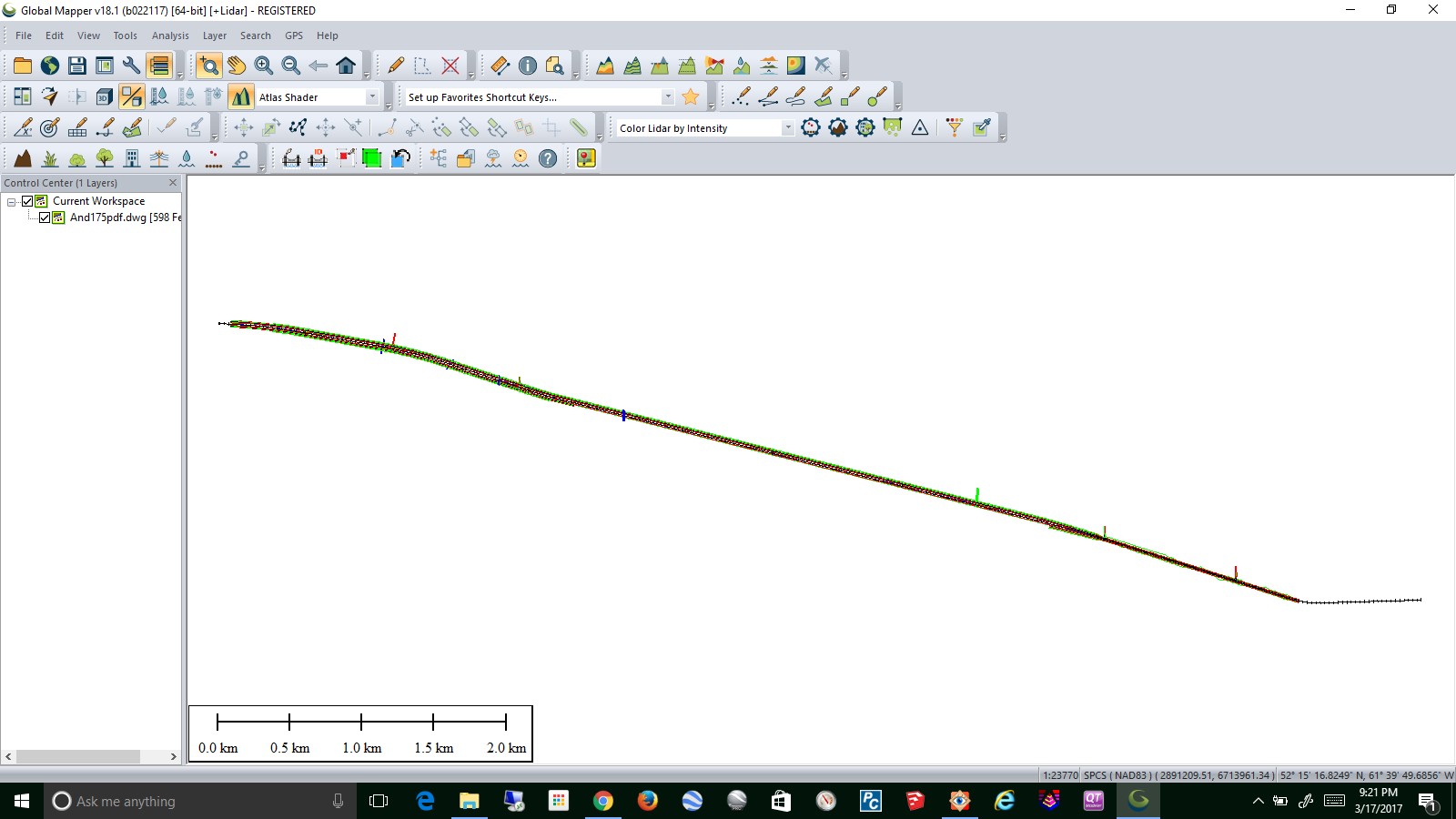Viewport: 1456px width, 819px height.
Task: Click the Zoom In magnifier icon
Action: click(x=264, y=66)
